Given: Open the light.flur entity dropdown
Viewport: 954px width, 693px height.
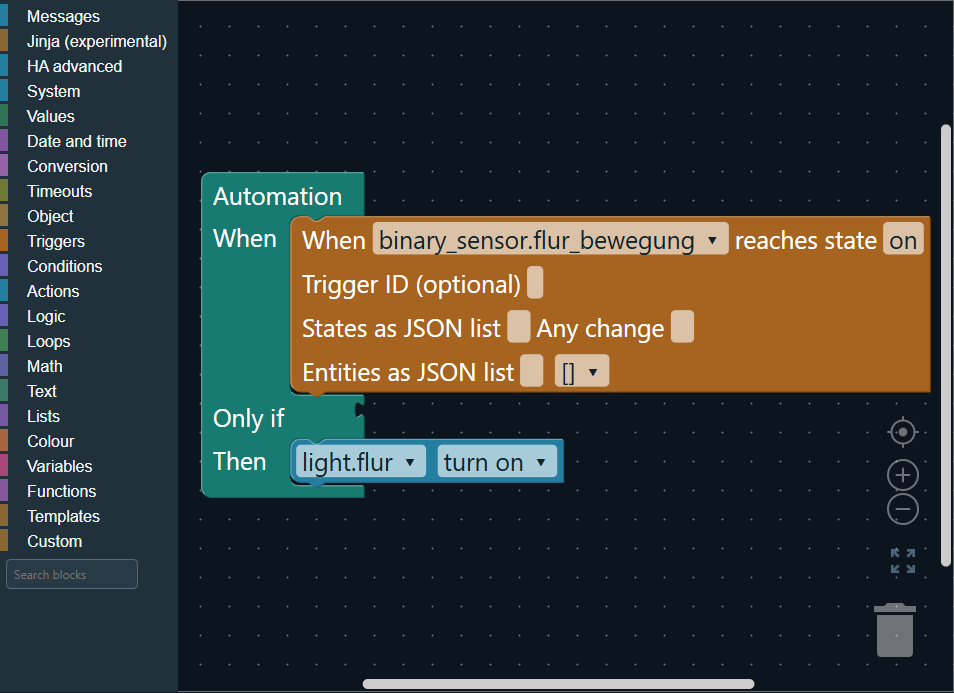Looking at the screenshot, I should click(360, 462).
